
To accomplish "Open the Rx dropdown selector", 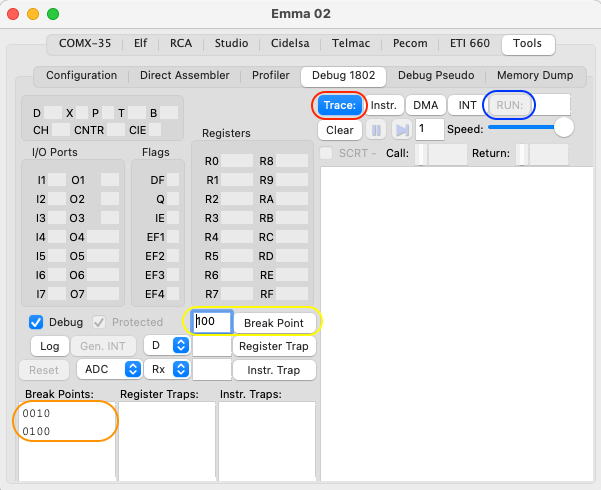I will pyautogui.click(x=167, y=369).
